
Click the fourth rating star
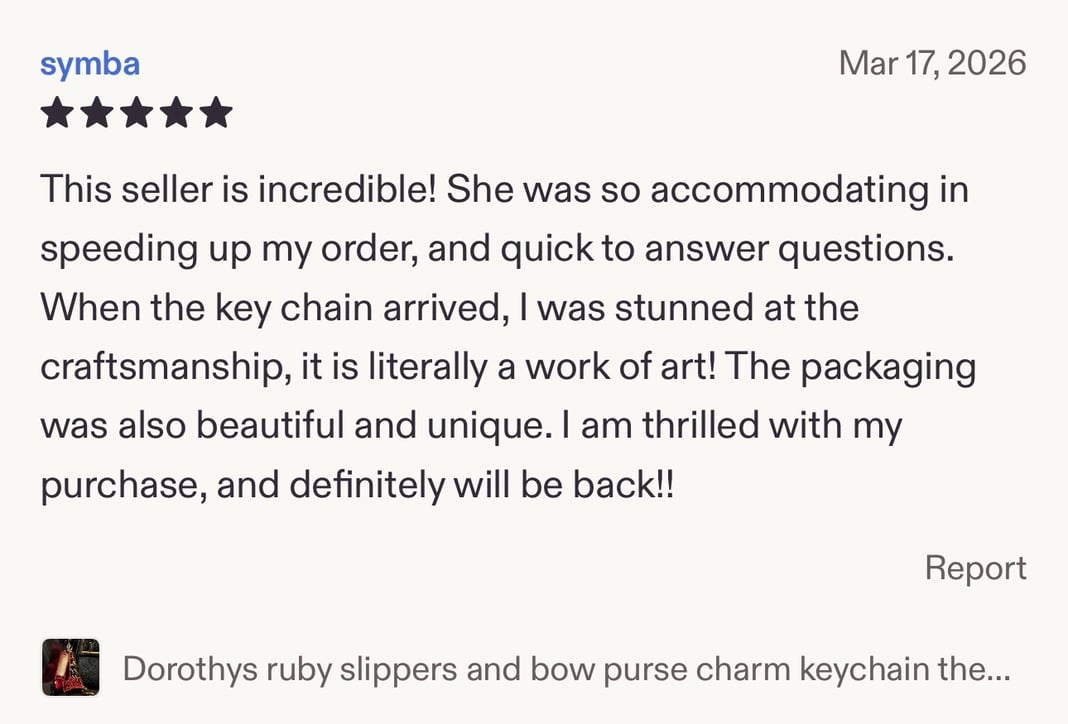click(176, 113)
